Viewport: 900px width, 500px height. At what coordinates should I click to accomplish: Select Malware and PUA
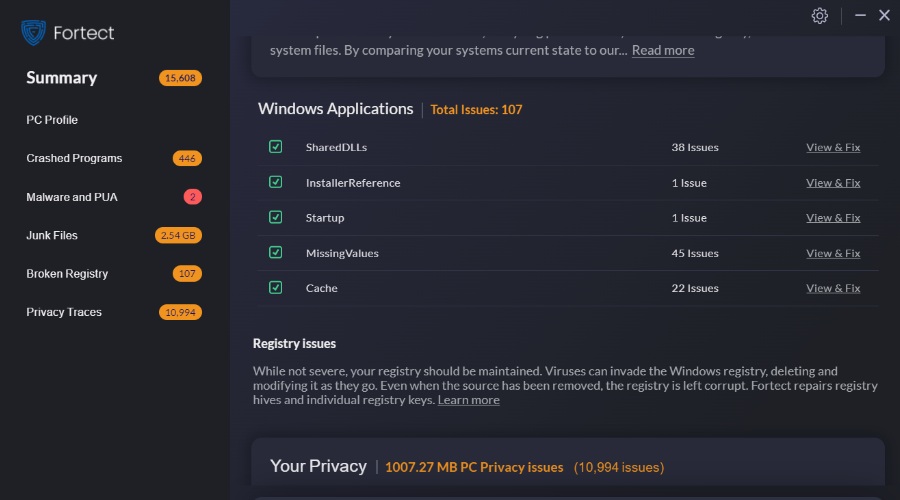point(72,197)
